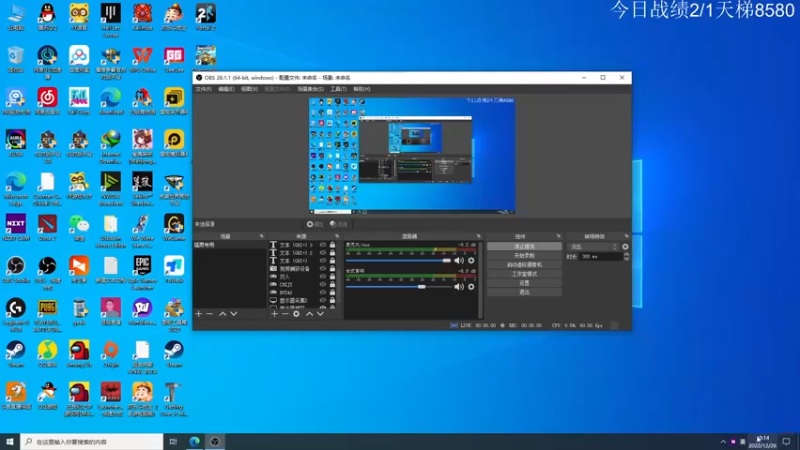This screenshot has height=450, width=800.
Task: Toggle visibility eye of 显示器采集2 source
Action: tap(322, 301)
